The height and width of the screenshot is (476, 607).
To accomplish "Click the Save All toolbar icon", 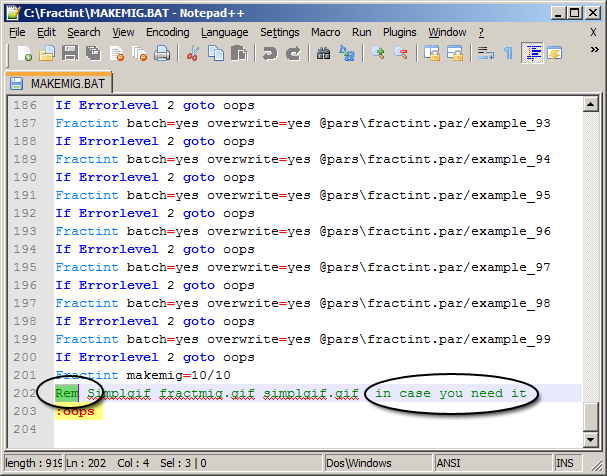I will (93, 53).
